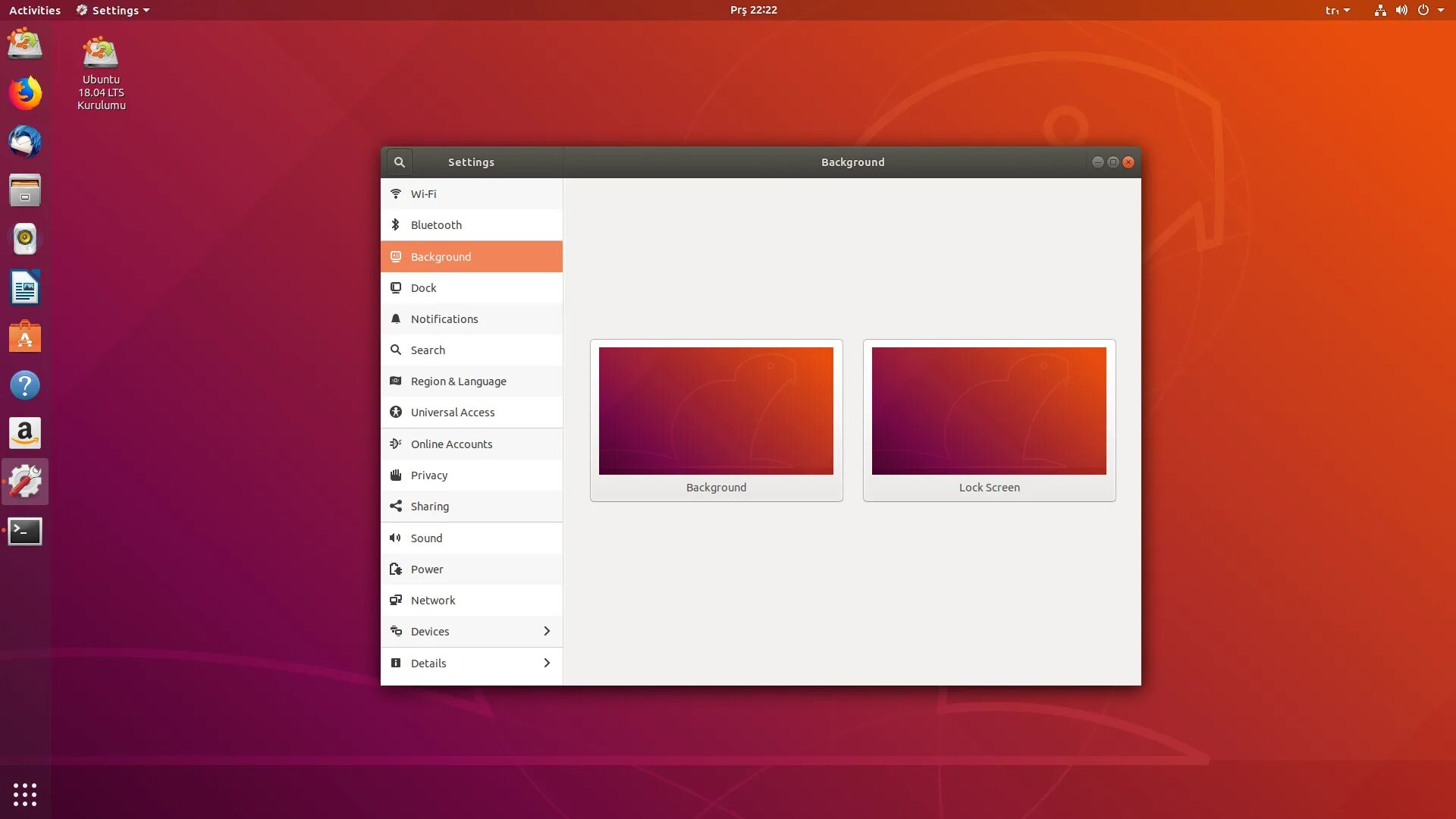This screenshot has width=1456, height=819.
Task: Open the Terminal from the dock
Action: 25,531
